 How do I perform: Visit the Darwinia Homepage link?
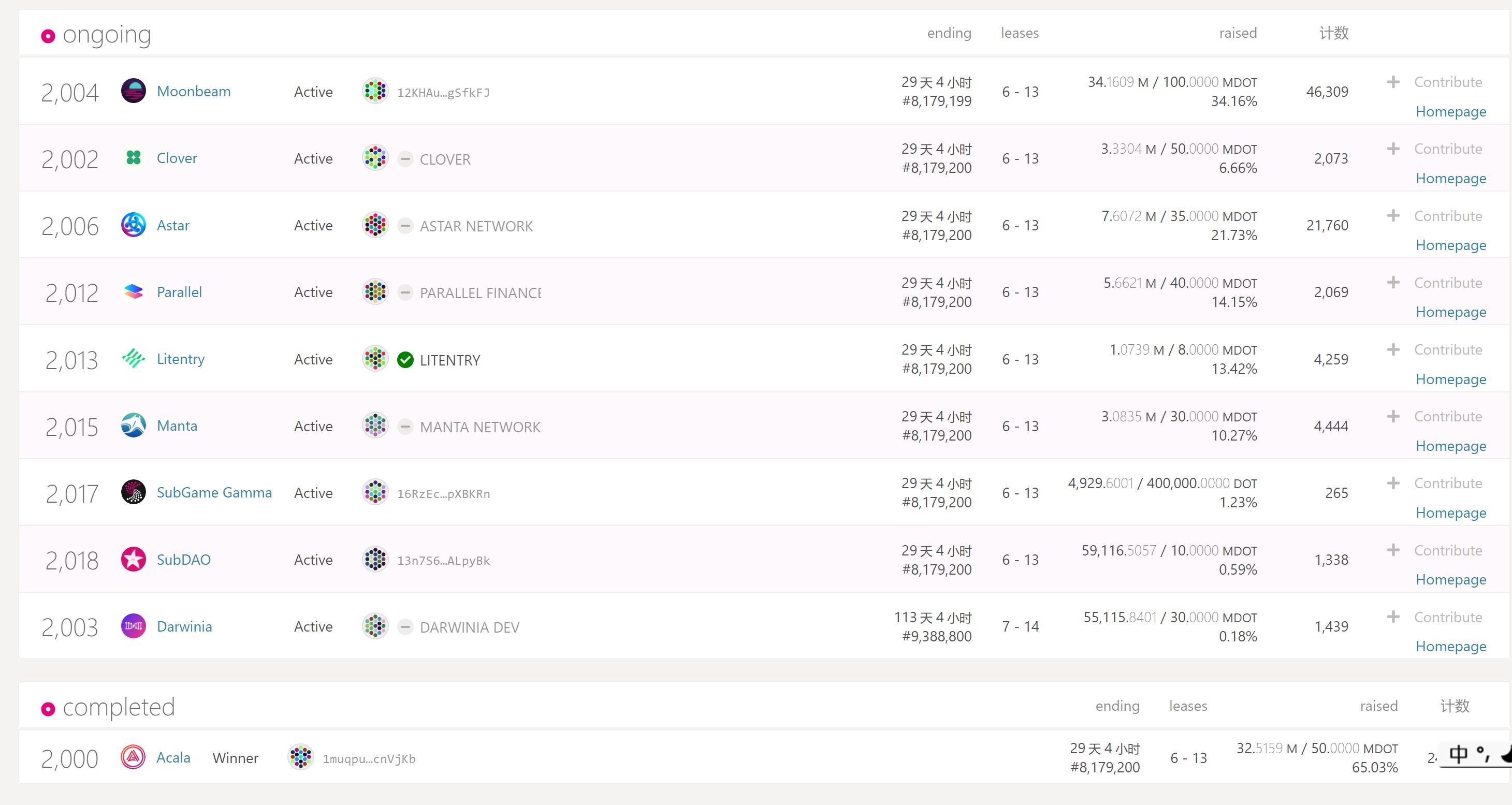click(1450, 647)
